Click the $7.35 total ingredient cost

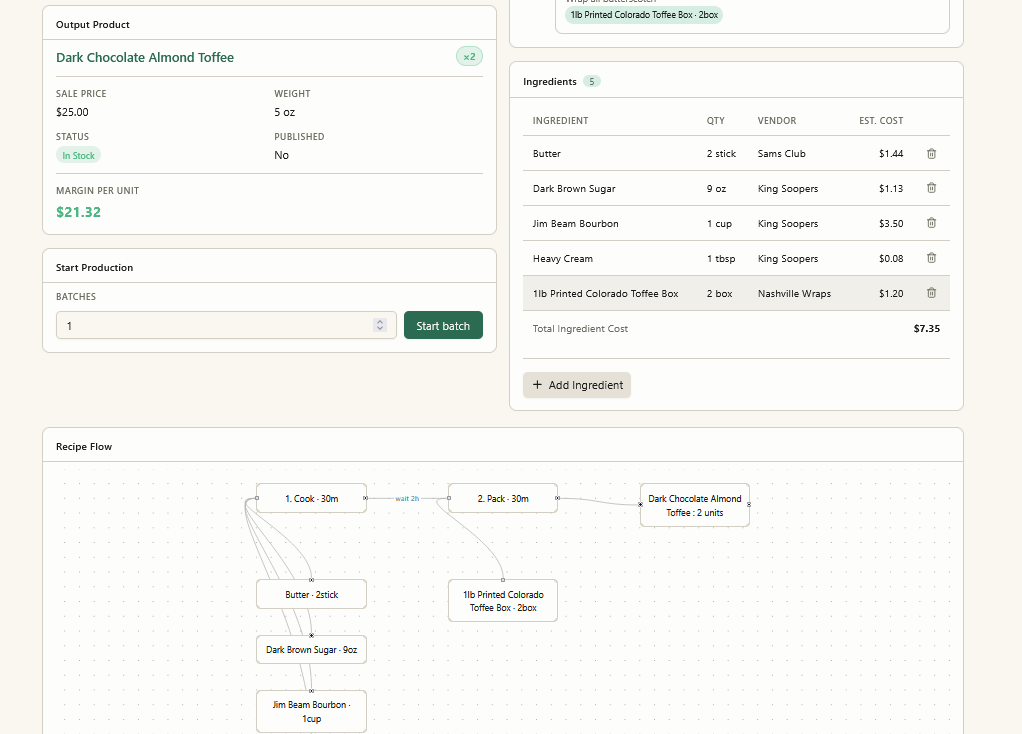[x=927, y=329]
